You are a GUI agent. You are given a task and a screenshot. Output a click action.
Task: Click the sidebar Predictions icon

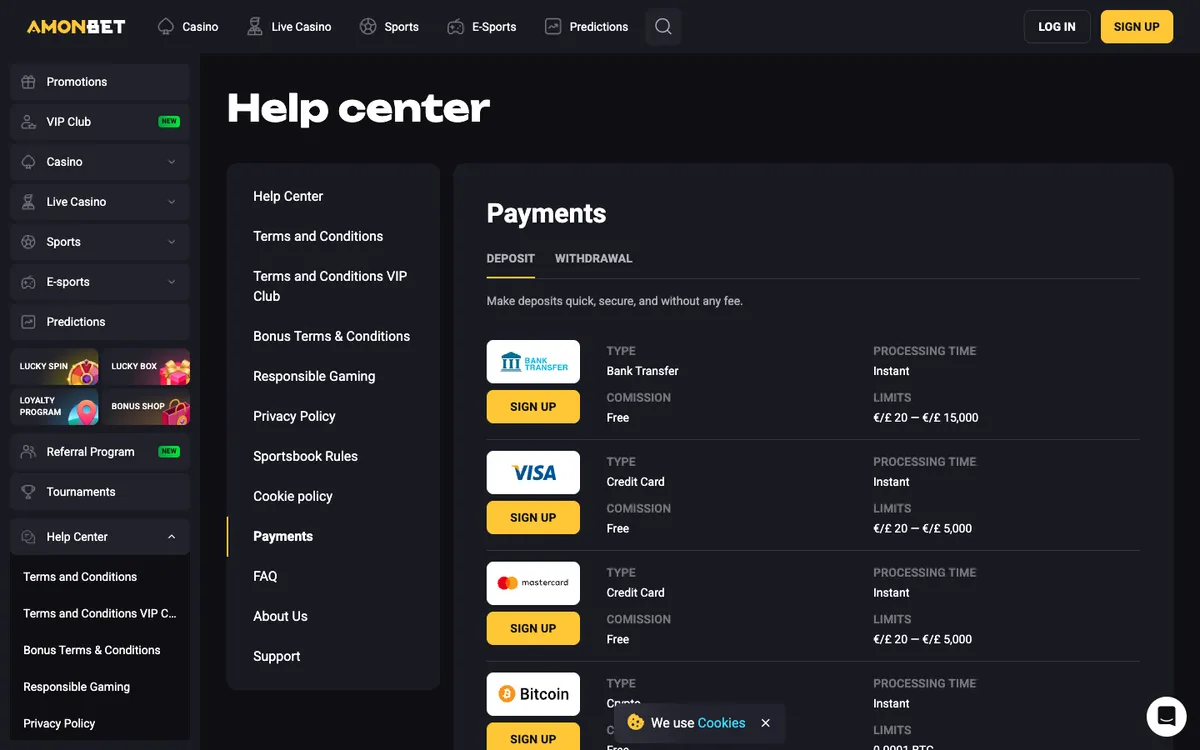point(28,322)
